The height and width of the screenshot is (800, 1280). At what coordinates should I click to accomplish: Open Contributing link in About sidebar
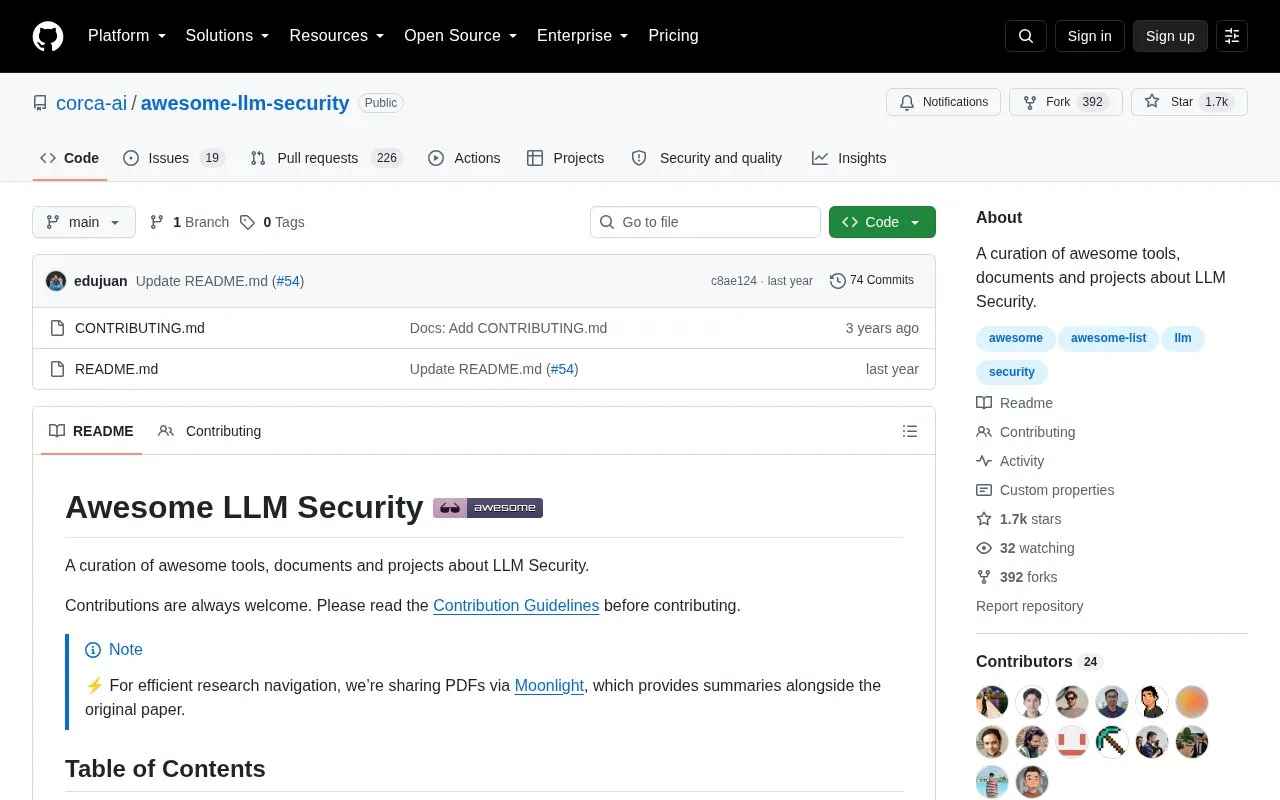coord(1026,432)
